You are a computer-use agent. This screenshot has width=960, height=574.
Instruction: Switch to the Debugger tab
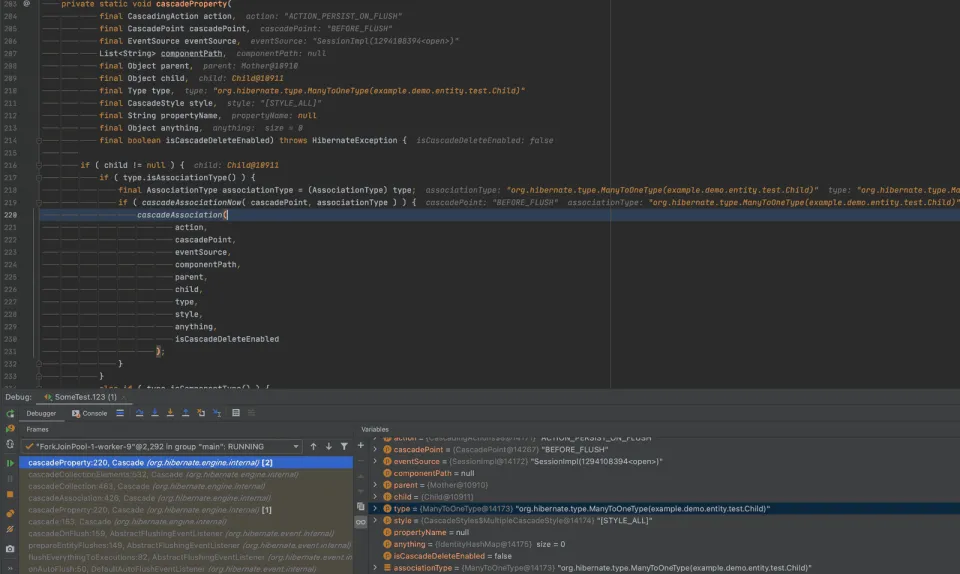(41, 414)
